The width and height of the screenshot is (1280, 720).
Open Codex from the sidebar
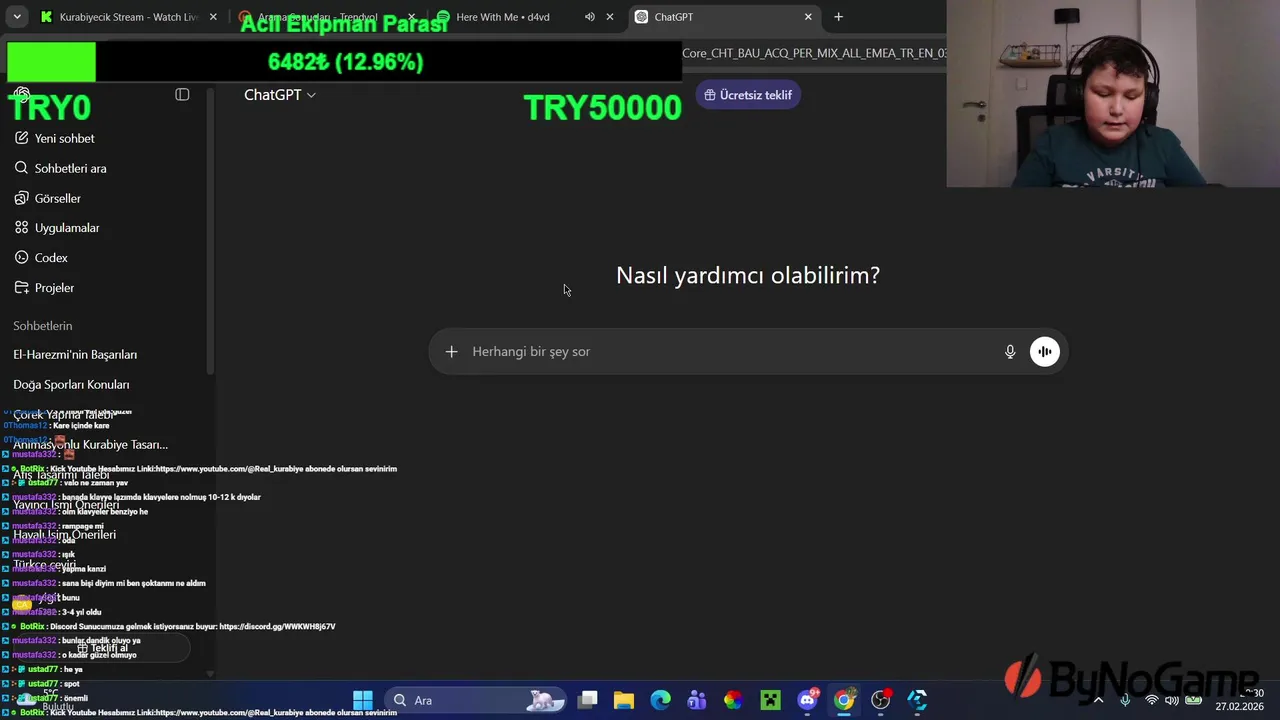41,258
